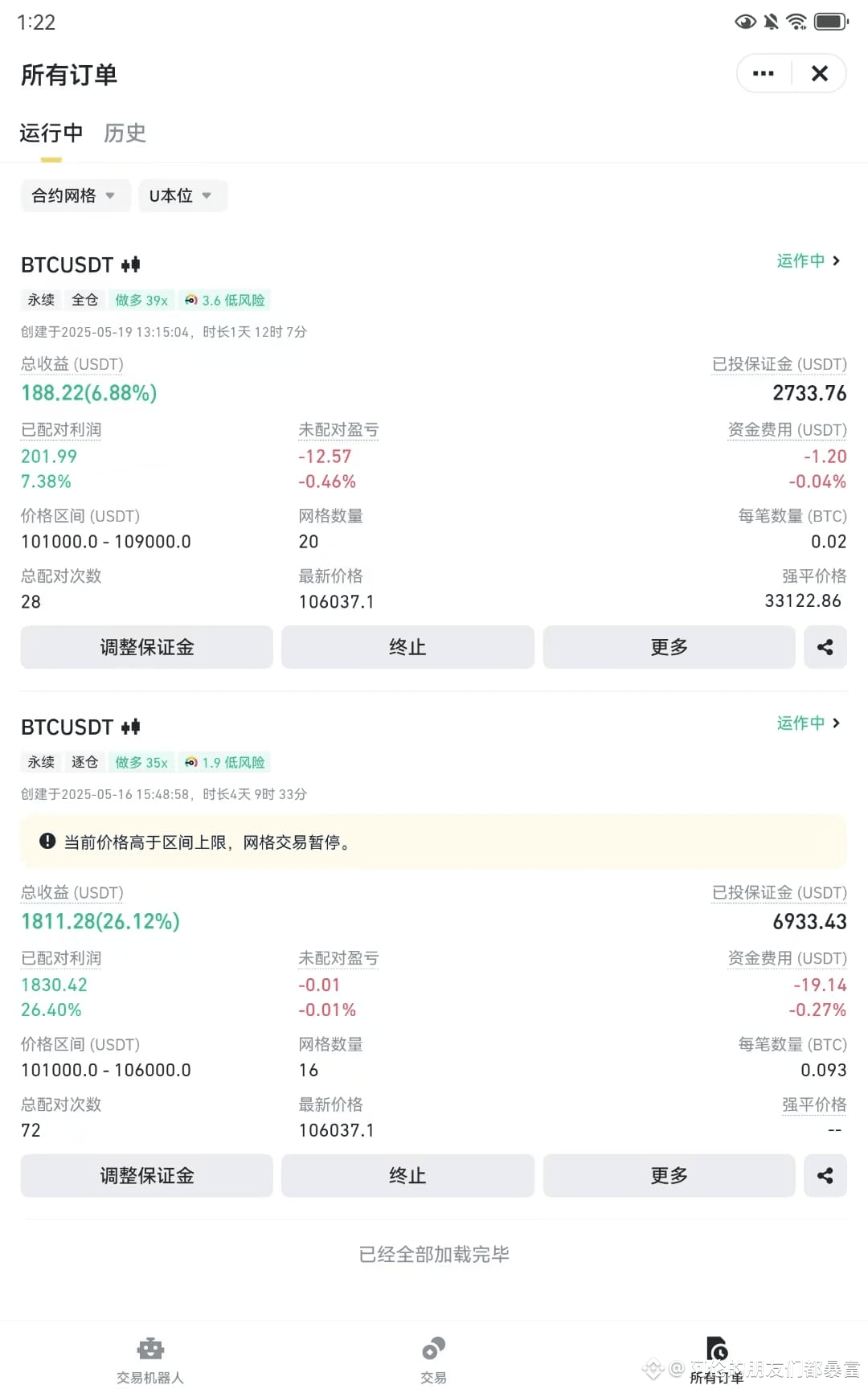Tap the candlestick icon beside second BTCUSDT
This screenshot has height=1389, width=868.
[x=131, y=727]
